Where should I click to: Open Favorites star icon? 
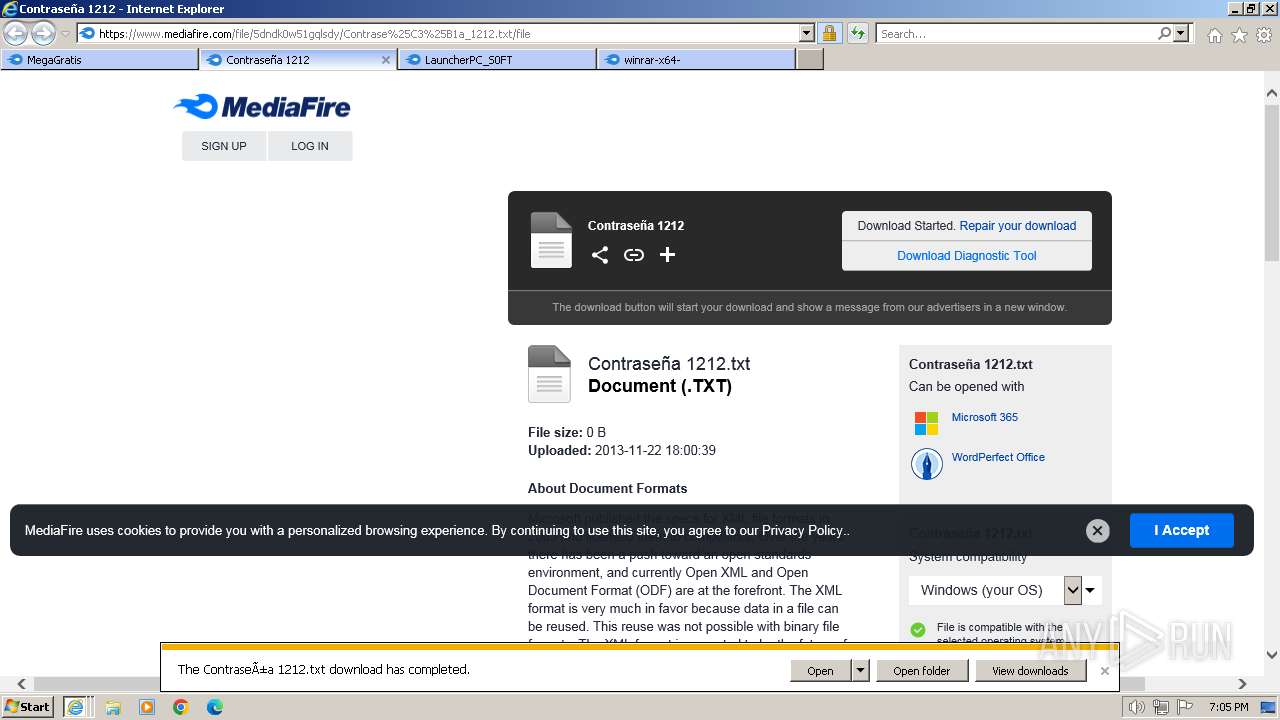tap(1239, 35)
